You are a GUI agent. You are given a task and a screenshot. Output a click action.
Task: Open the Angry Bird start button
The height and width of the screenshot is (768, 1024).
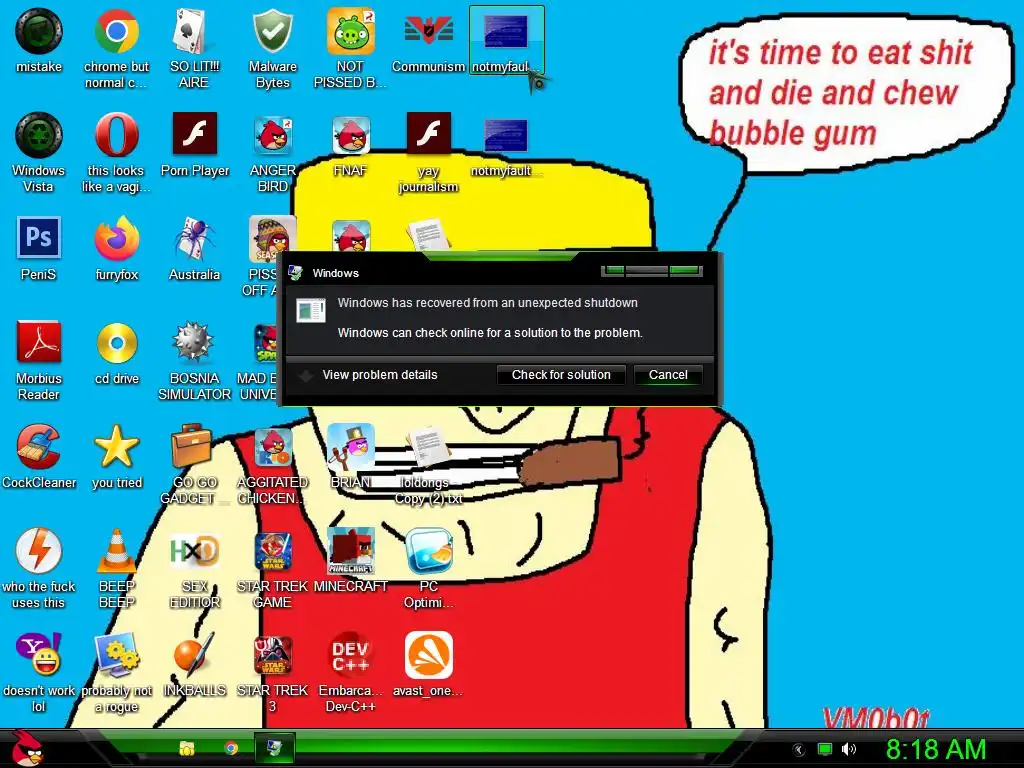(26, 748)
